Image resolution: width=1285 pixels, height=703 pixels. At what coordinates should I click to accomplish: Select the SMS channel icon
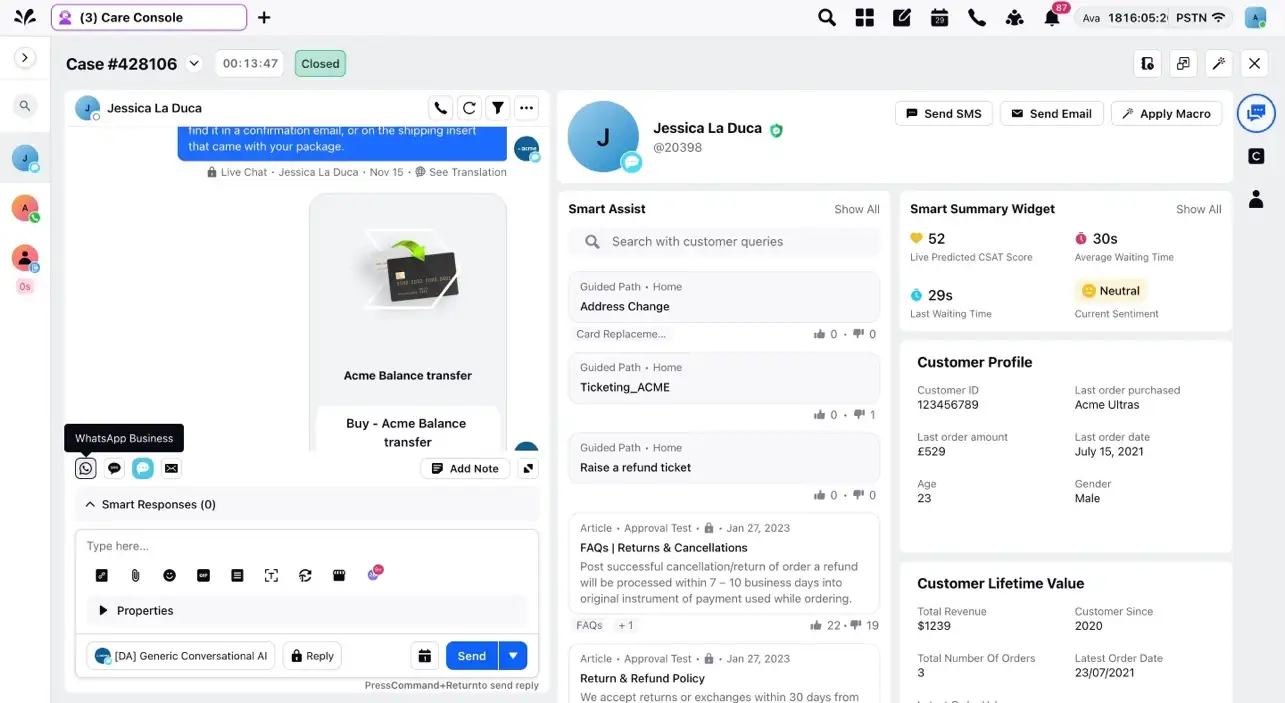[x=115, y=468]
